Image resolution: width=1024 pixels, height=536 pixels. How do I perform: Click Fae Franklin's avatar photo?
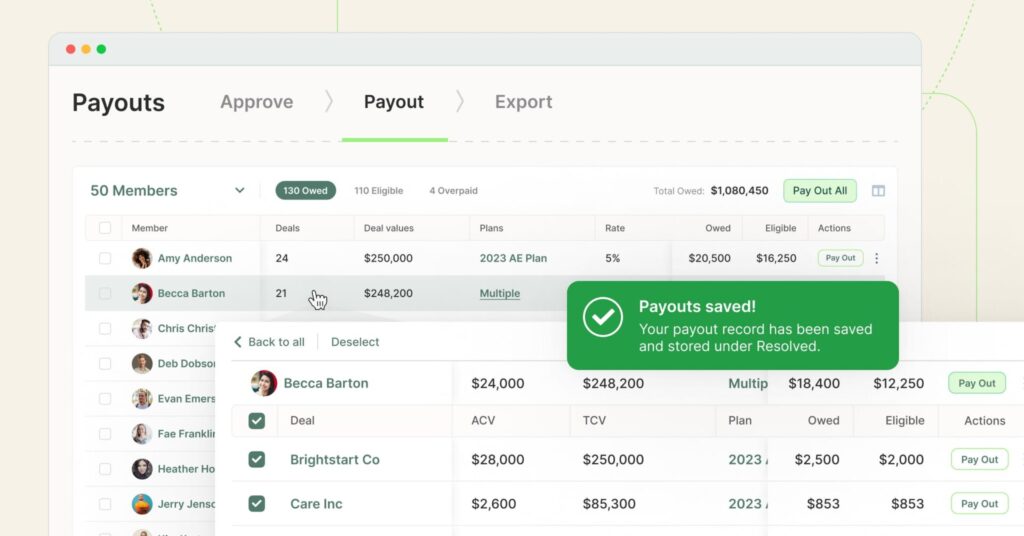pos(142,434)
